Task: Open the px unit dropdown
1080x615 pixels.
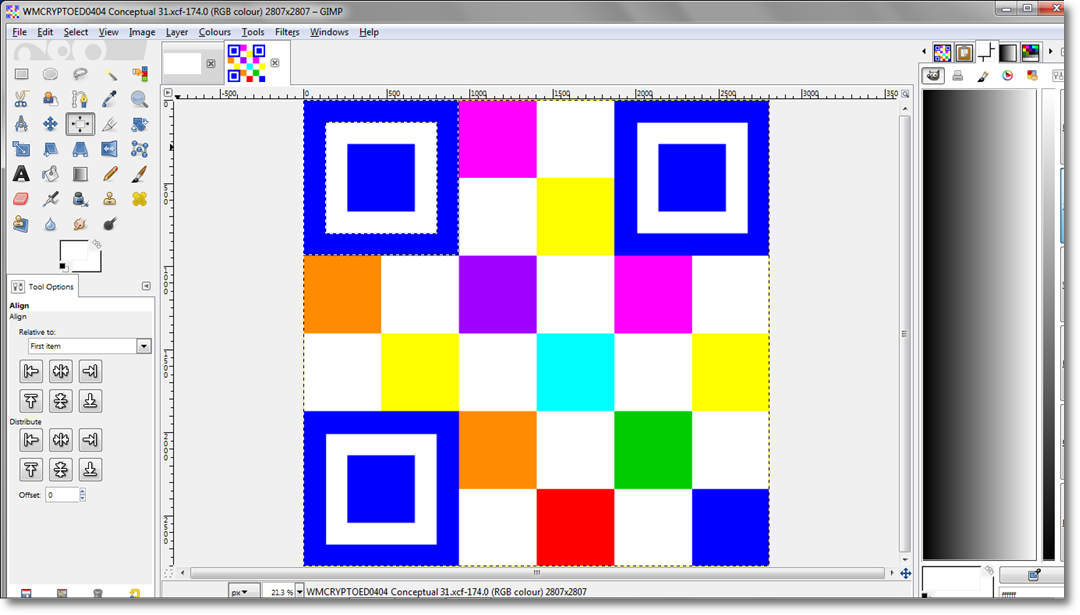Action: pyautogui.click(x=244, y=592)
